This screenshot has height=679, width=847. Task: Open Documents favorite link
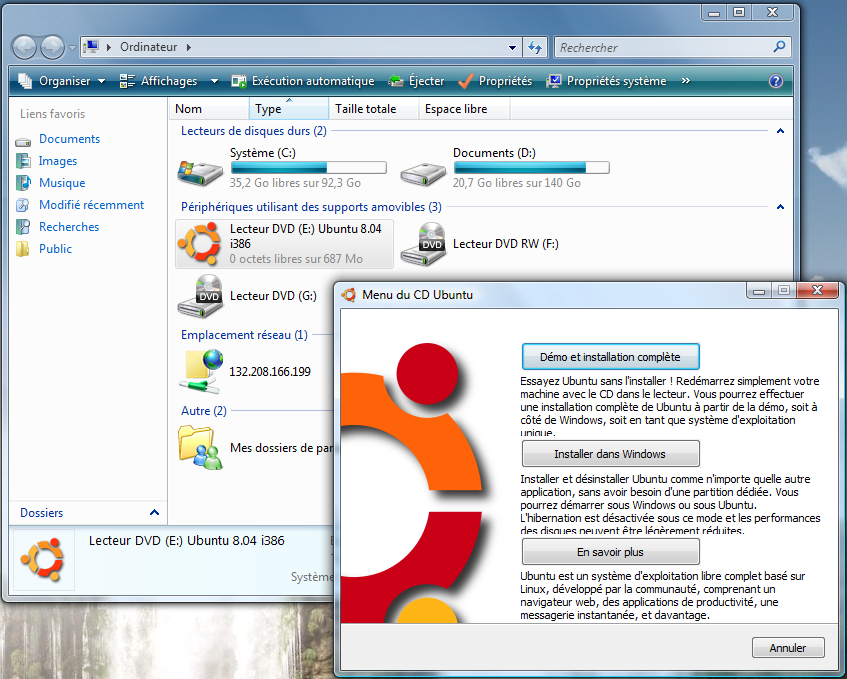(69, 139)
